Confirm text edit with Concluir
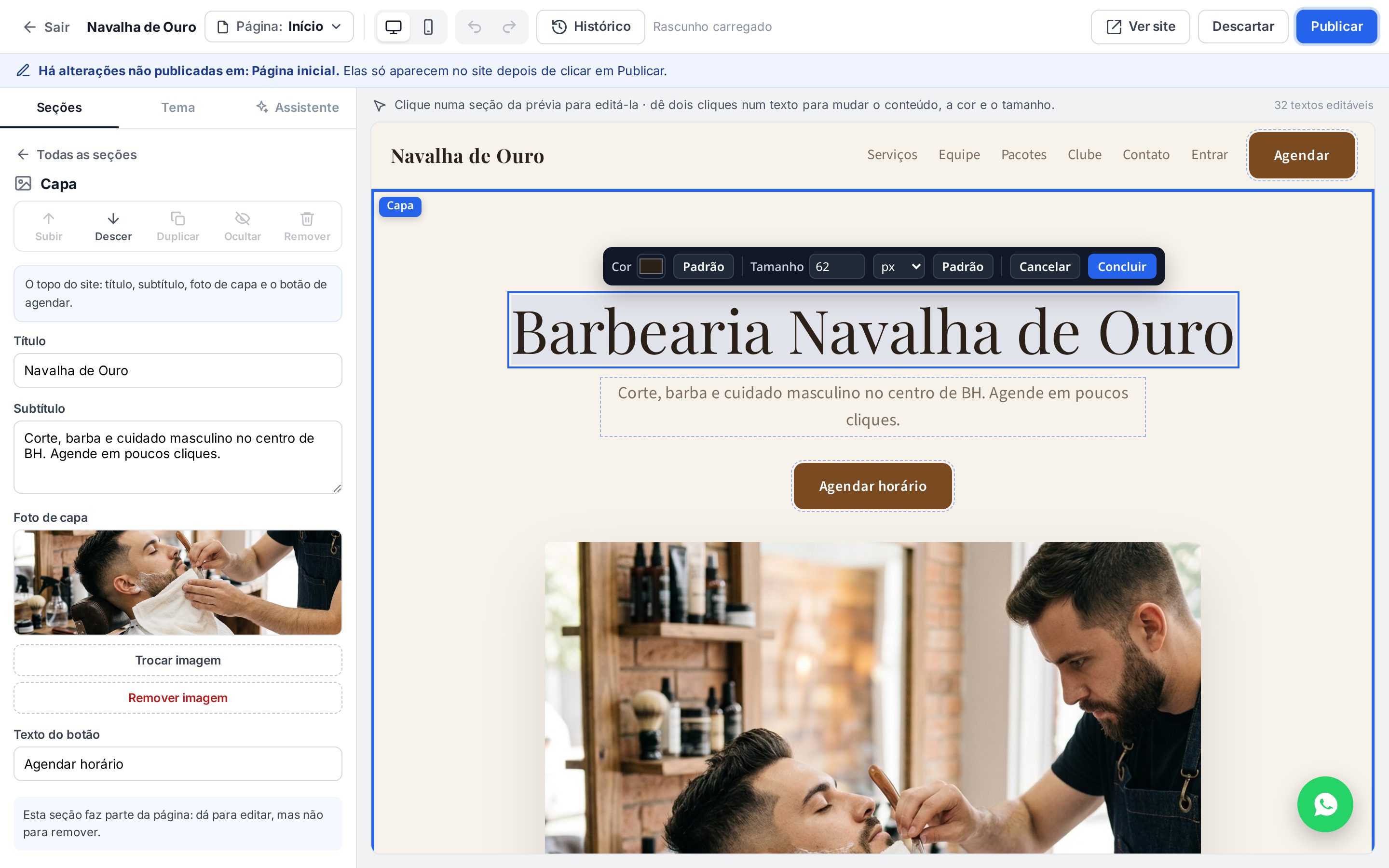 1121,266
